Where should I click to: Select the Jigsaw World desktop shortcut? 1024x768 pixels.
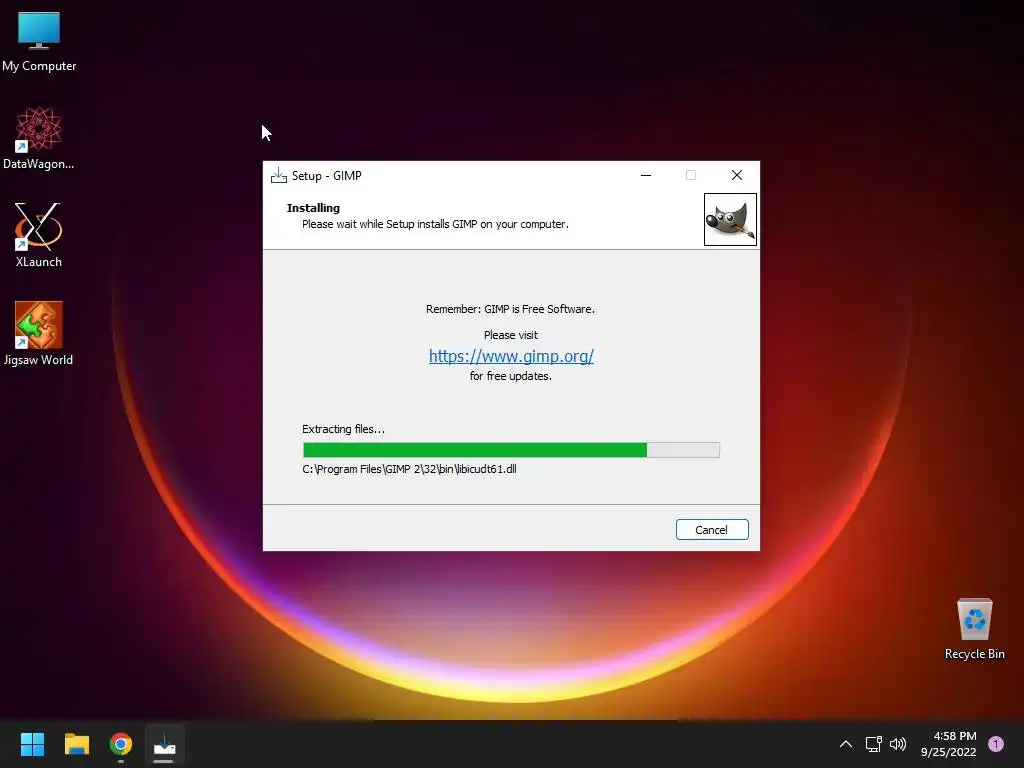39,334
